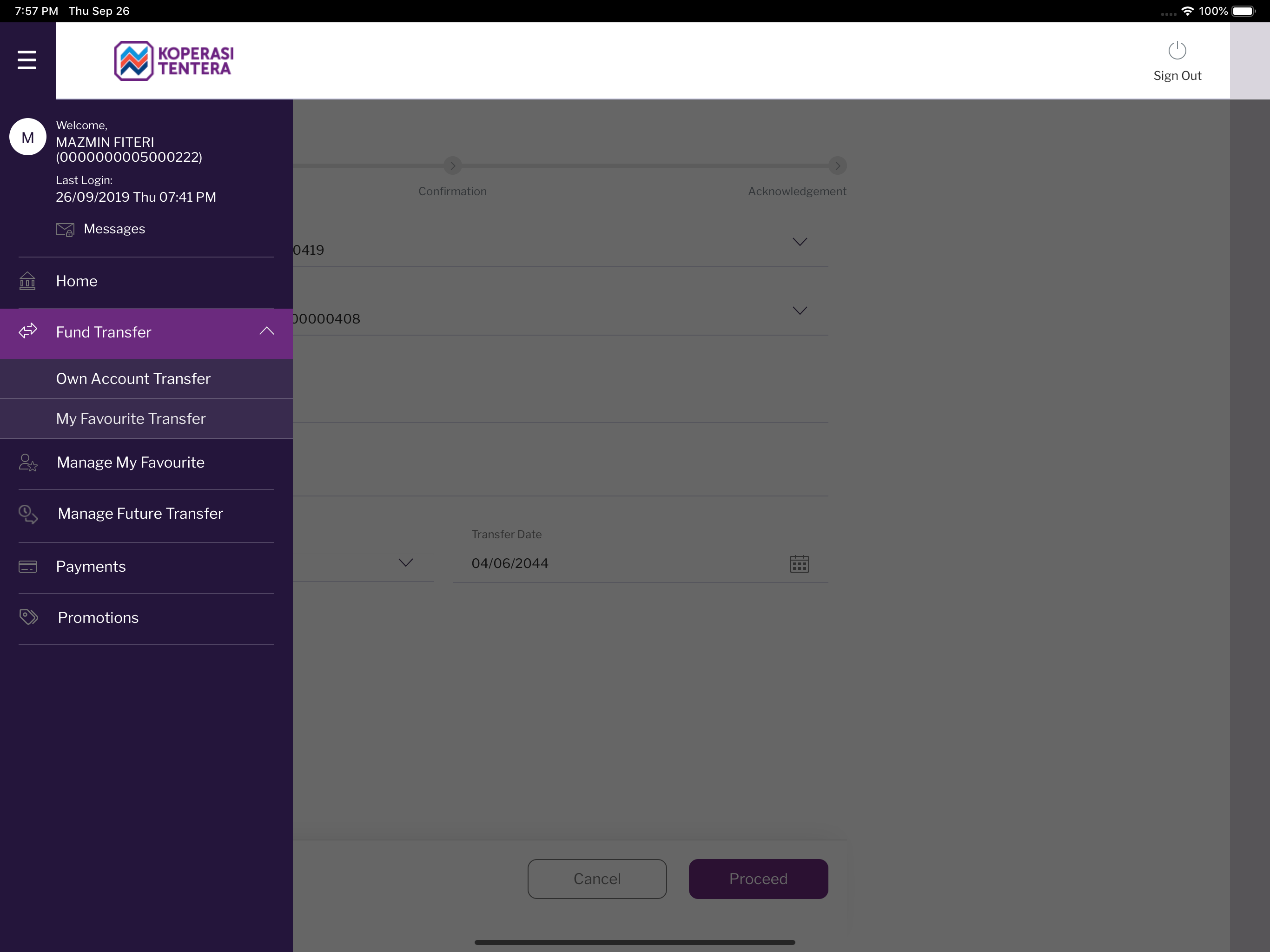This screenshot has height=952, width=1270.
Task: Tap the Sign Out power icon
Action: pos(1177,51)
